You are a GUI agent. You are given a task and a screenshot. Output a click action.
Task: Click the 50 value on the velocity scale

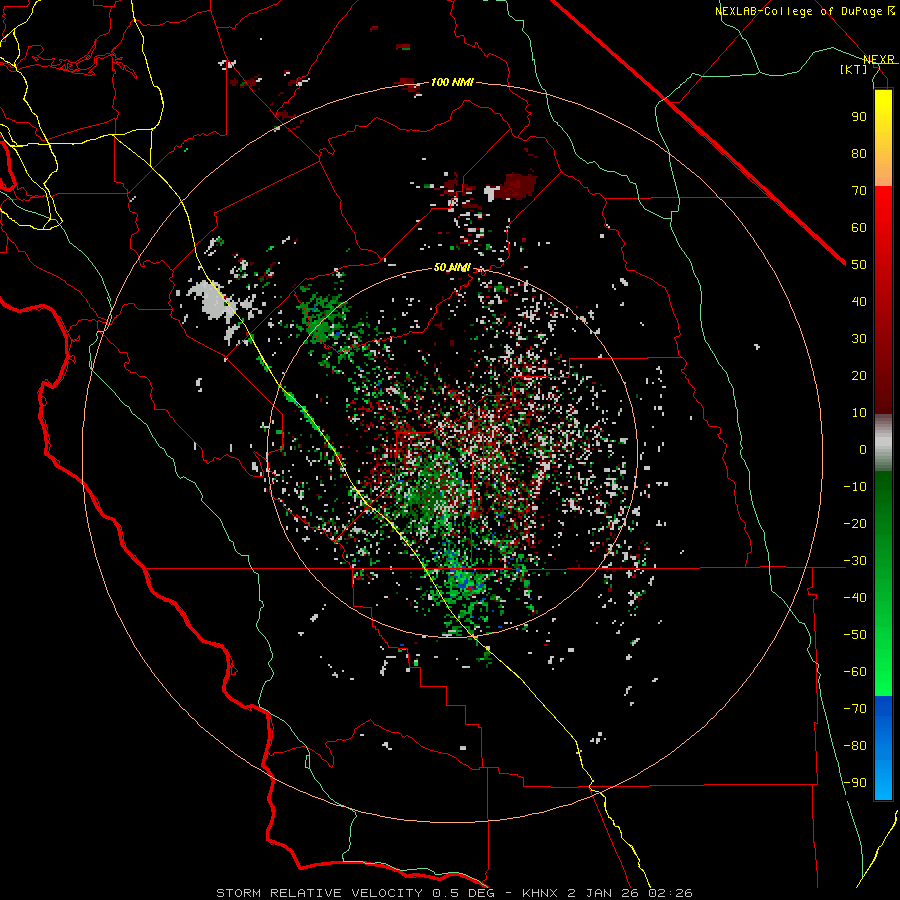859,265
